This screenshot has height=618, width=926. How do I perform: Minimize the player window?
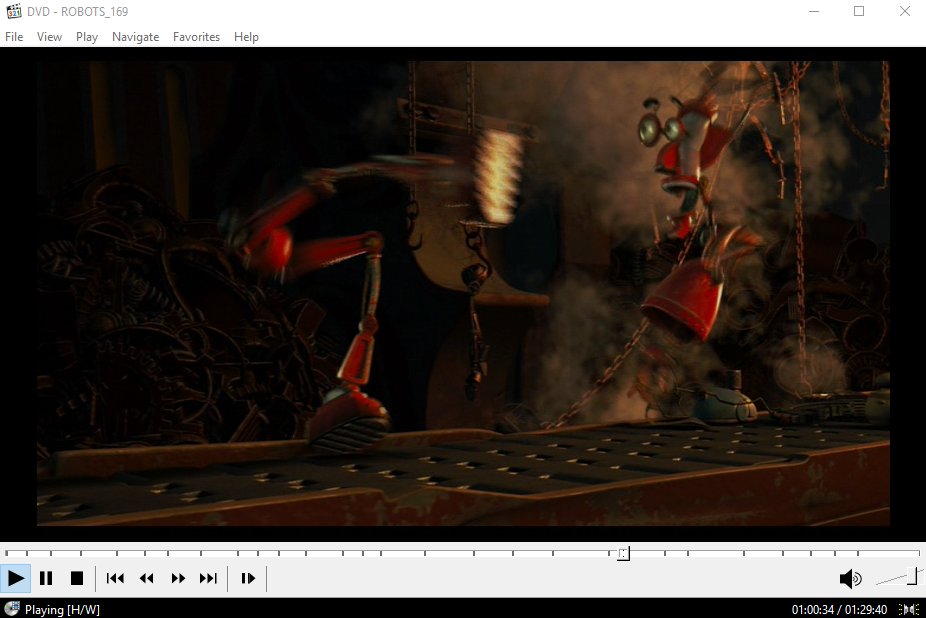[x=814, y=11]
